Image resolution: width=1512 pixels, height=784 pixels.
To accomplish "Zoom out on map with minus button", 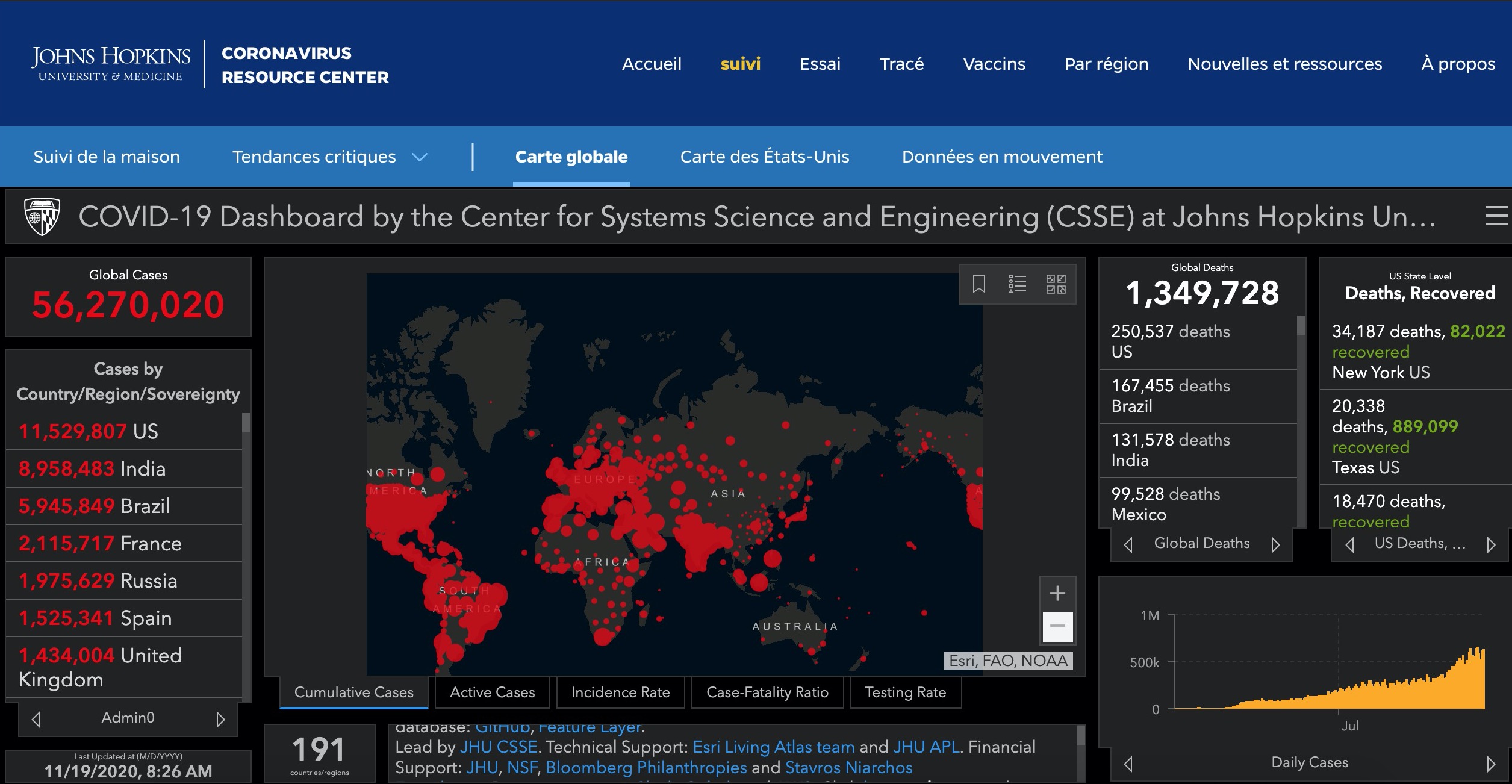I will [x=1057, y=626].
